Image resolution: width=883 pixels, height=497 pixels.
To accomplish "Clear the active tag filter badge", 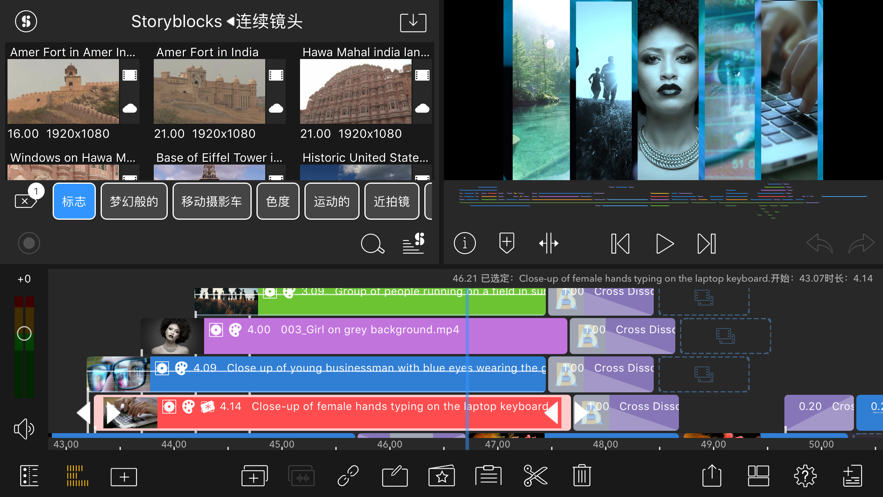I will point(27,200).
